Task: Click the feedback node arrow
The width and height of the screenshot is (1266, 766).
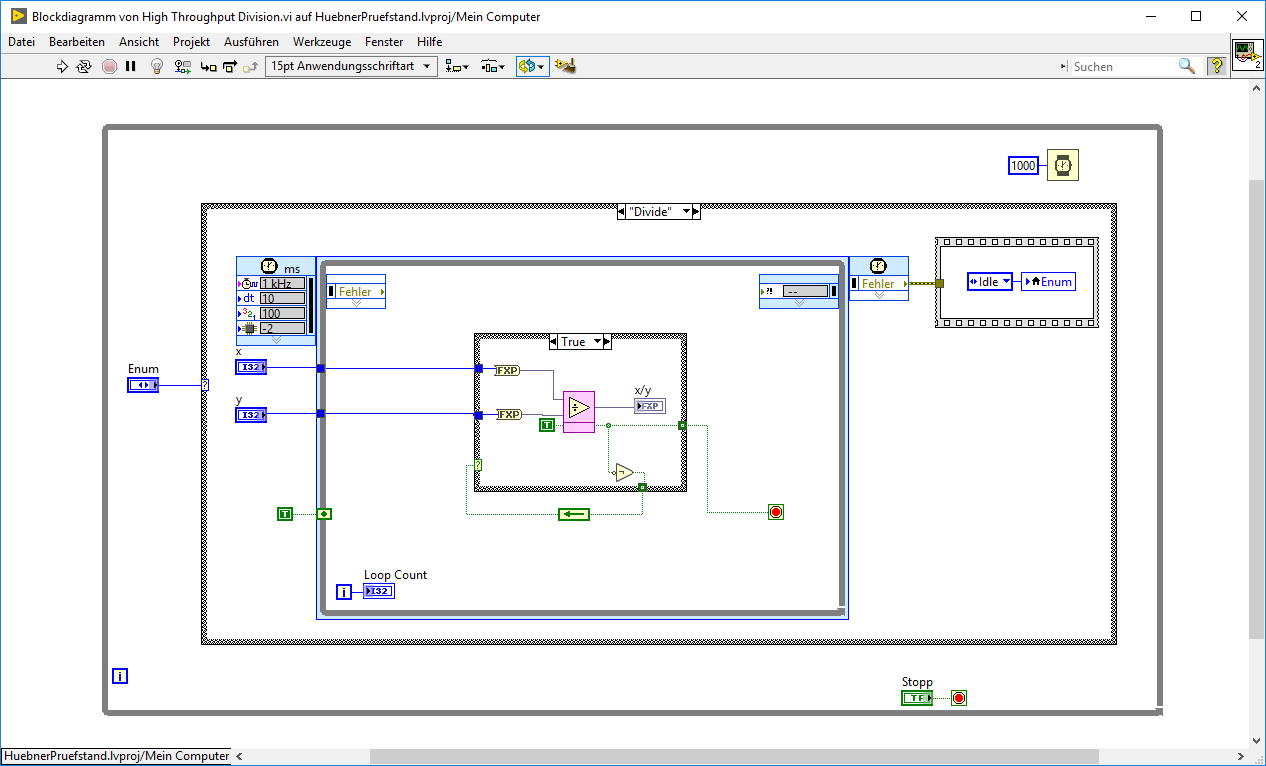Action: tap(574, 514)
